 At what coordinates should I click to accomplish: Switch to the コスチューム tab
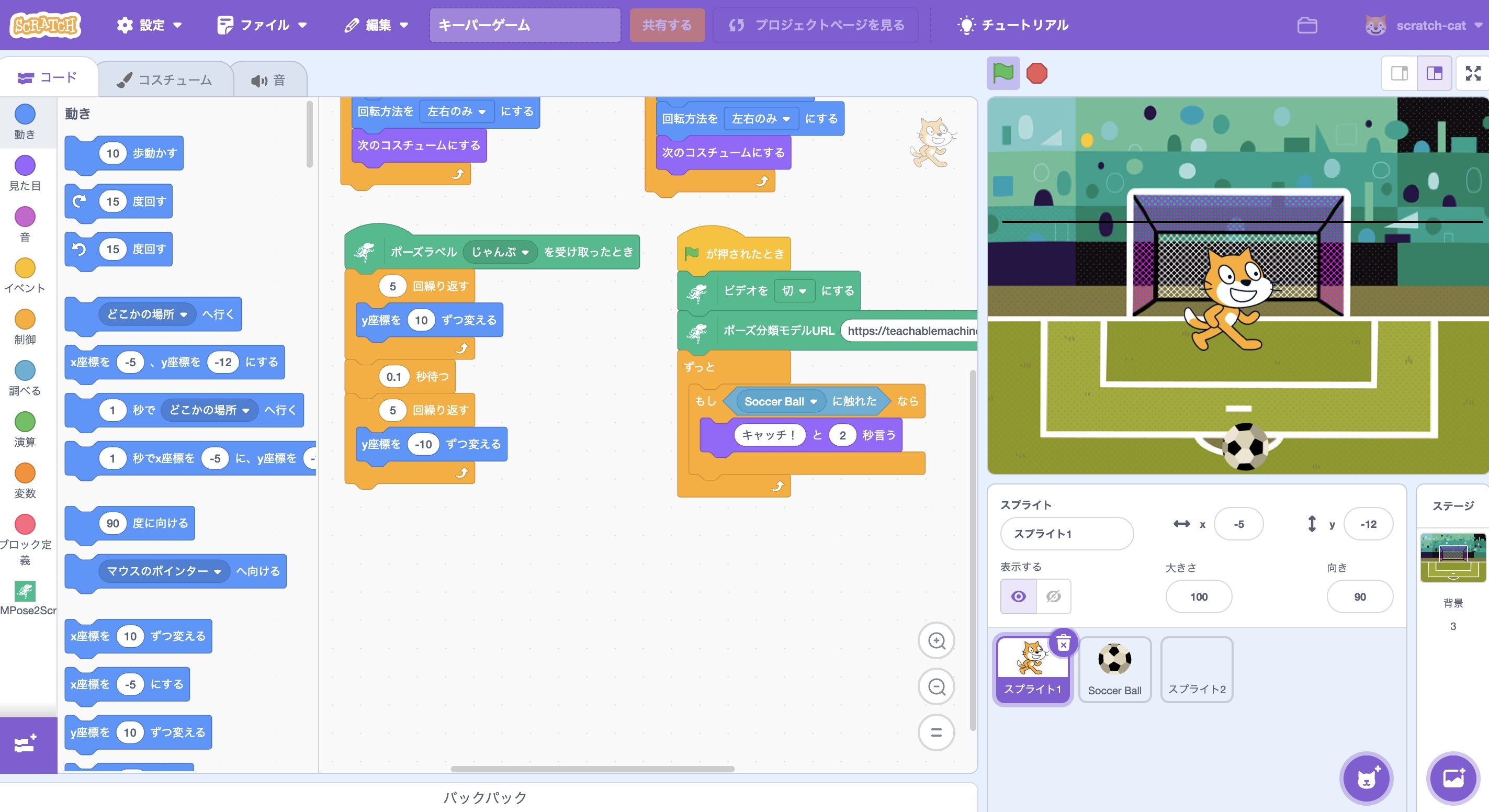[x=165, y=80]
